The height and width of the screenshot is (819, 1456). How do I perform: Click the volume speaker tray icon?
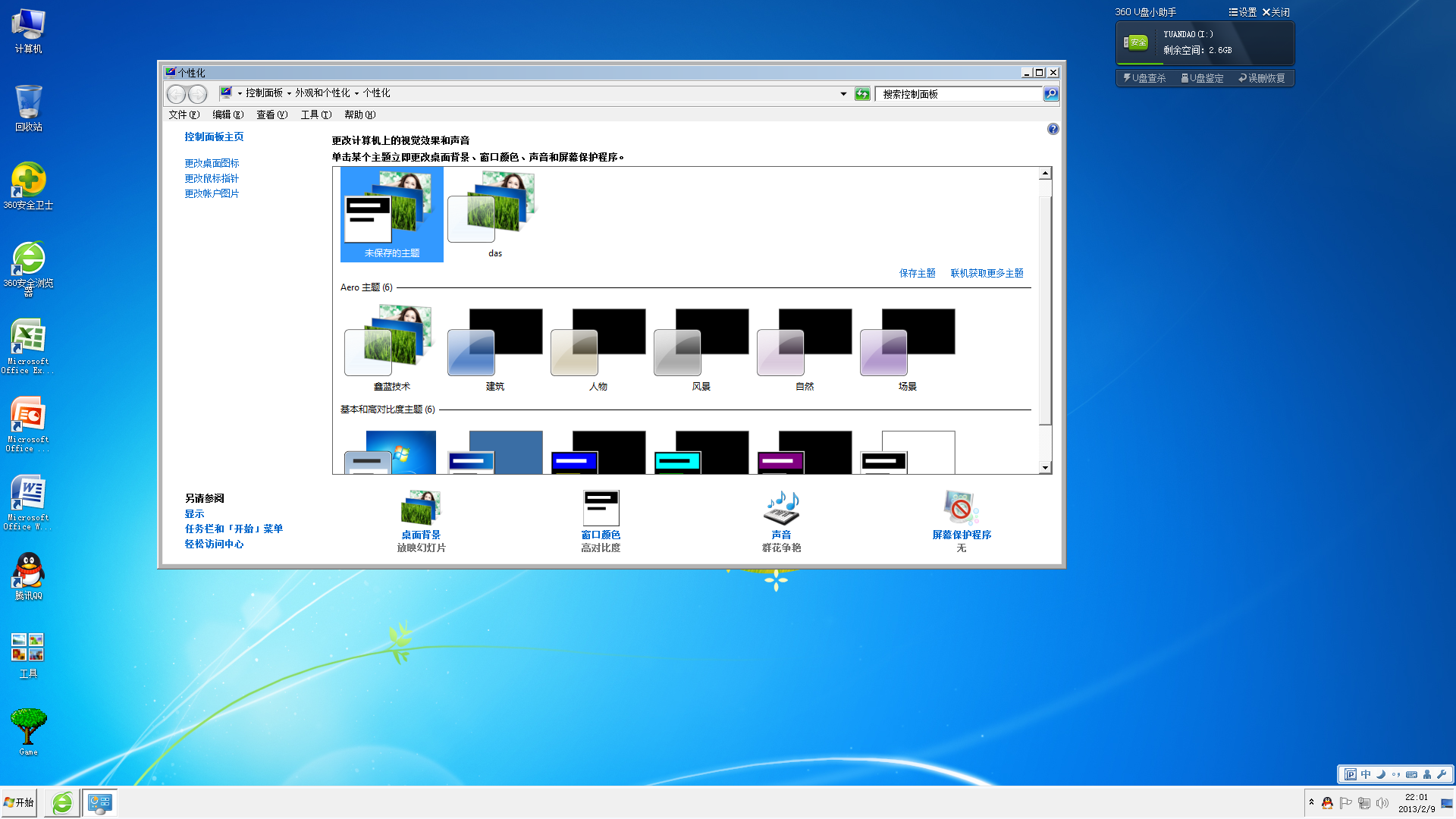pos(1382,803)
